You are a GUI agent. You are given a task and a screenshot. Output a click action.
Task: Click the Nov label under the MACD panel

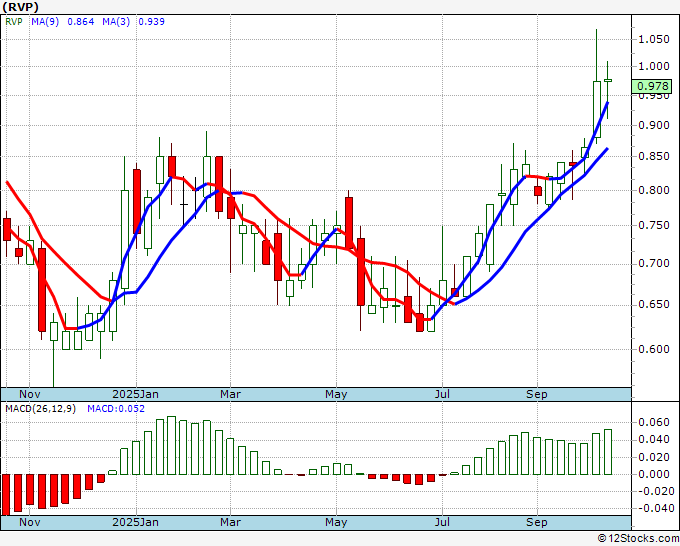point(30,522)
